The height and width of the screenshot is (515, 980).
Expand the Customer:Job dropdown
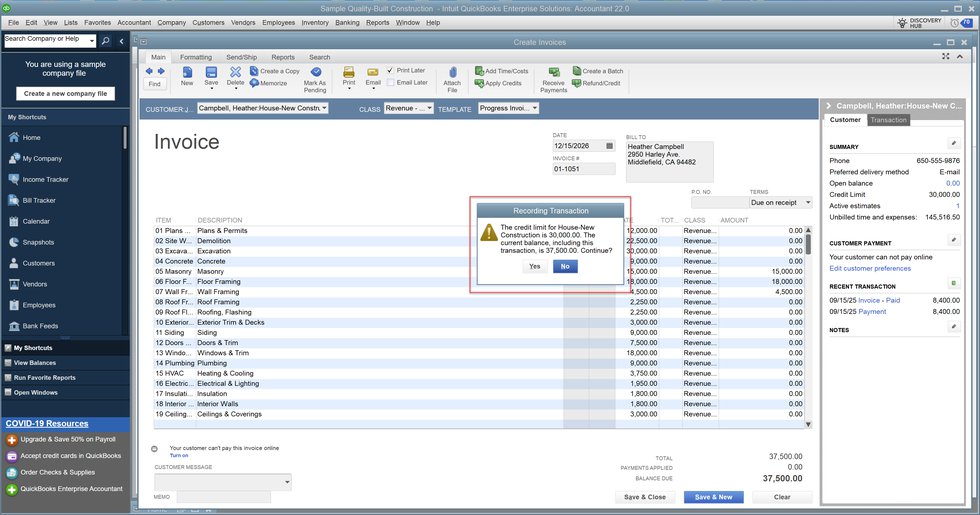click(x=323, y=108)
